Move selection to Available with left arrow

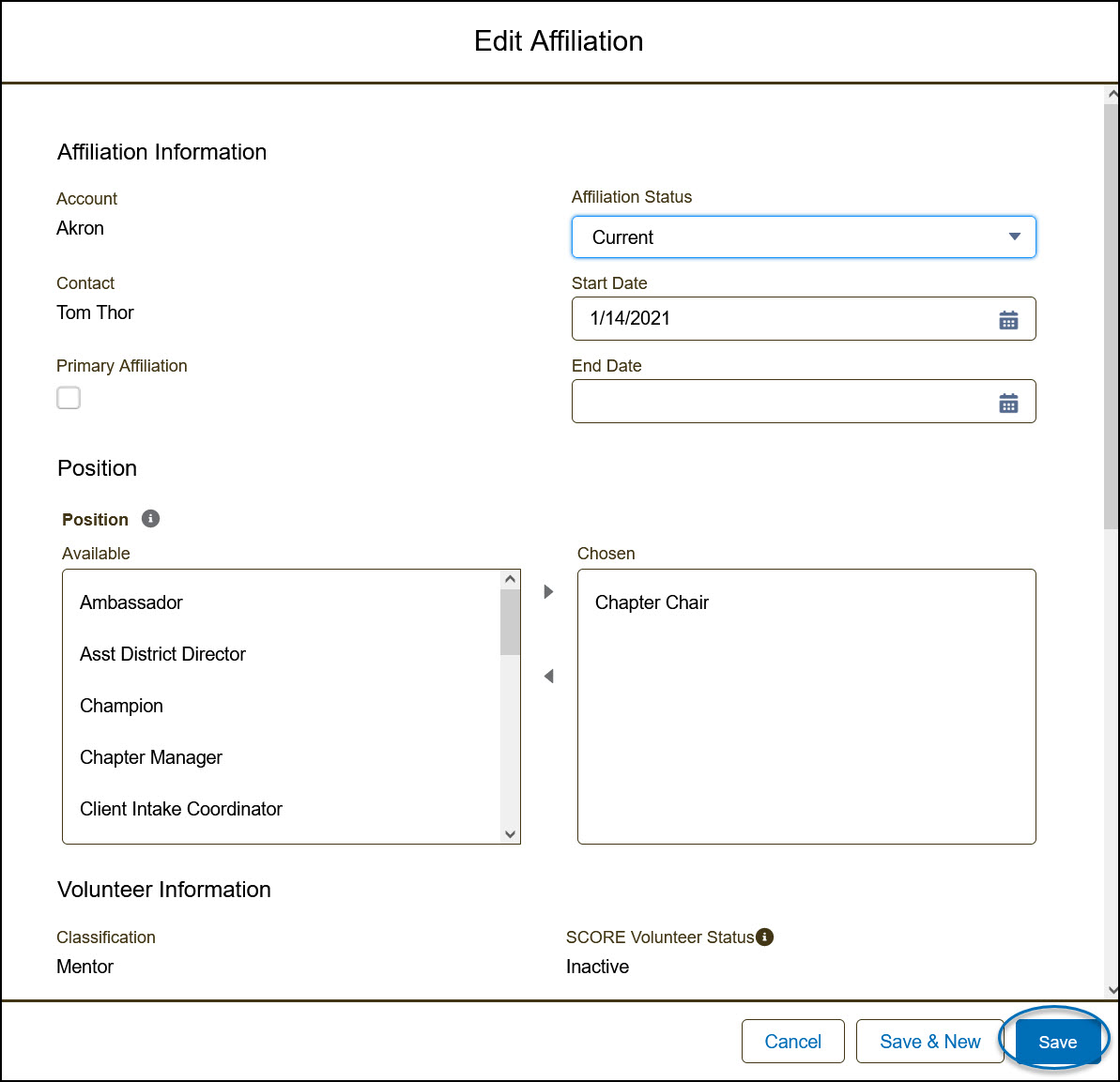click(549, 676)
